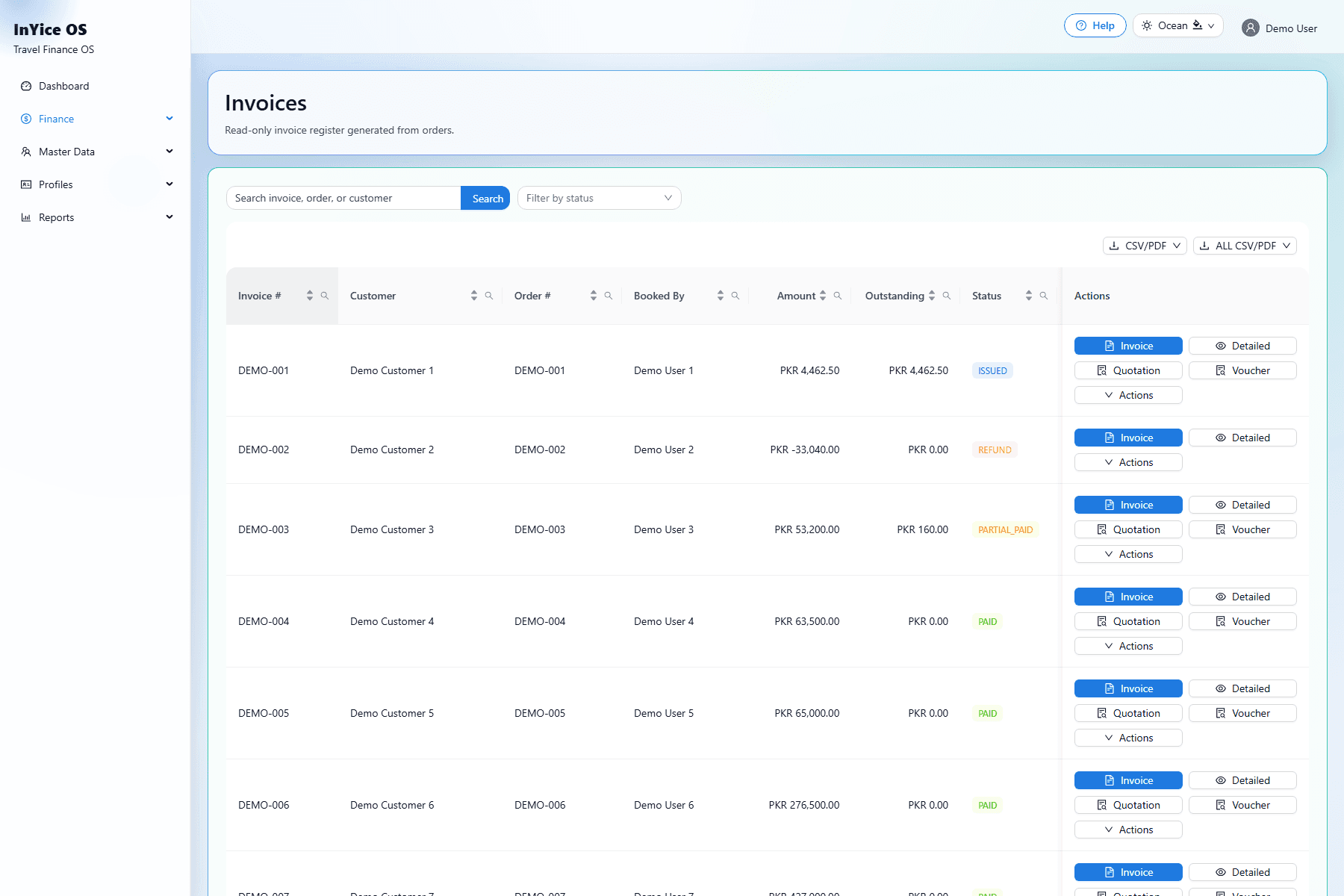Viewport: 1344px width, 896px height.
Task: Expand the Profiles chevron arrow
Action: [169, 184]
